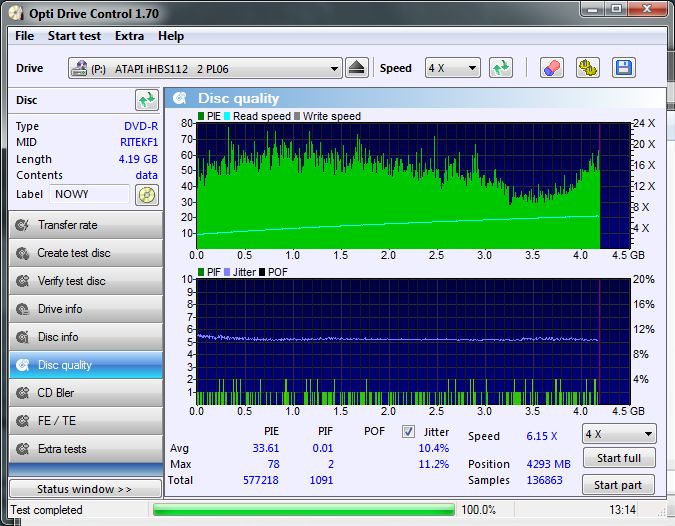This screenshot has height=526, width=675.
Task: Open the options (gears) toolbar icon
Action: (588, 68)
